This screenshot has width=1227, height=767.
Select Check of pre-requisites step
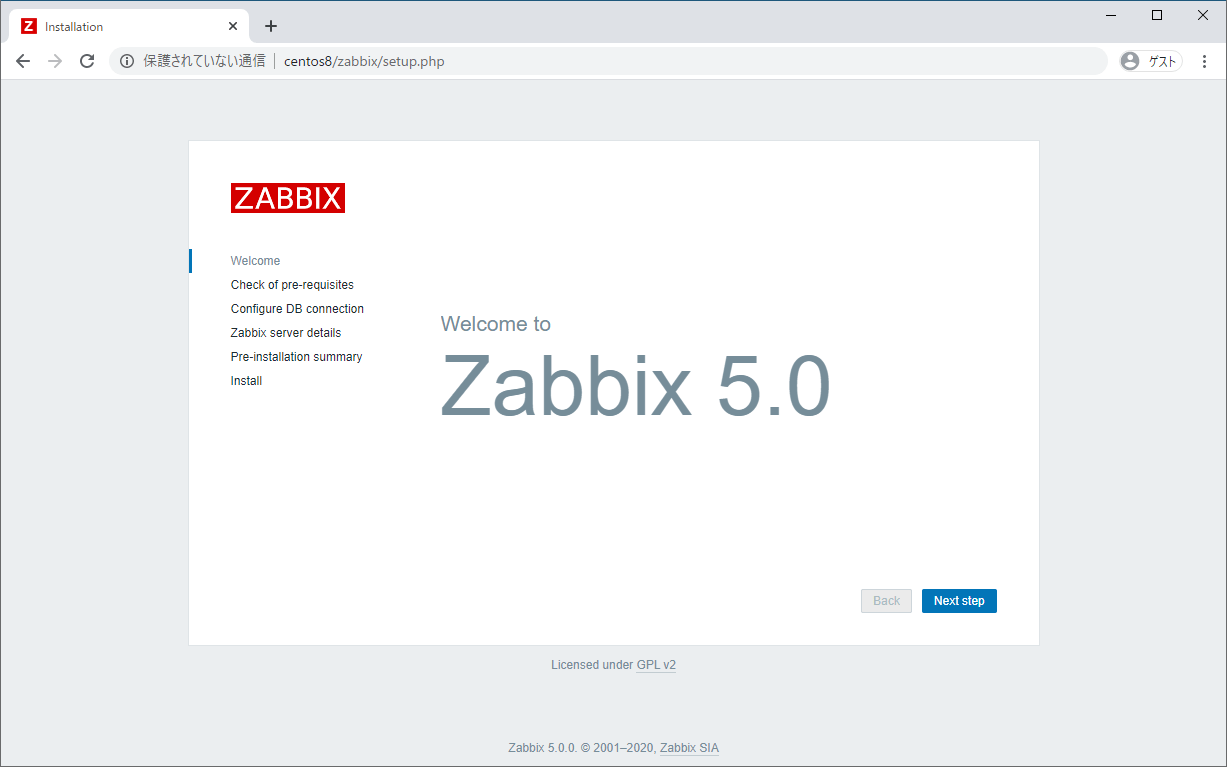[292, 285]
